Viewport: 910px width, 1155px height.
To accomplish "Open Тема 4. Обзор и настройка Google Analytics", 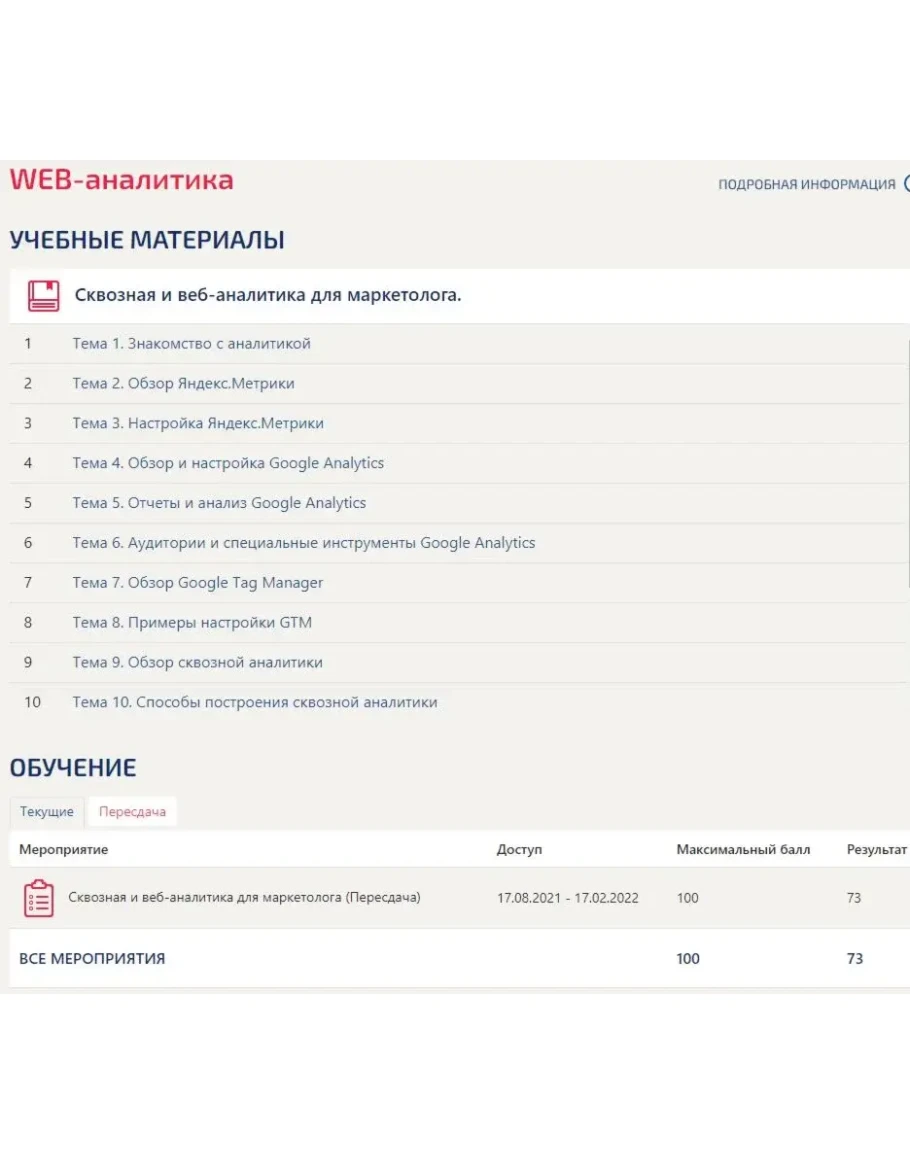I will click(228, 464).
